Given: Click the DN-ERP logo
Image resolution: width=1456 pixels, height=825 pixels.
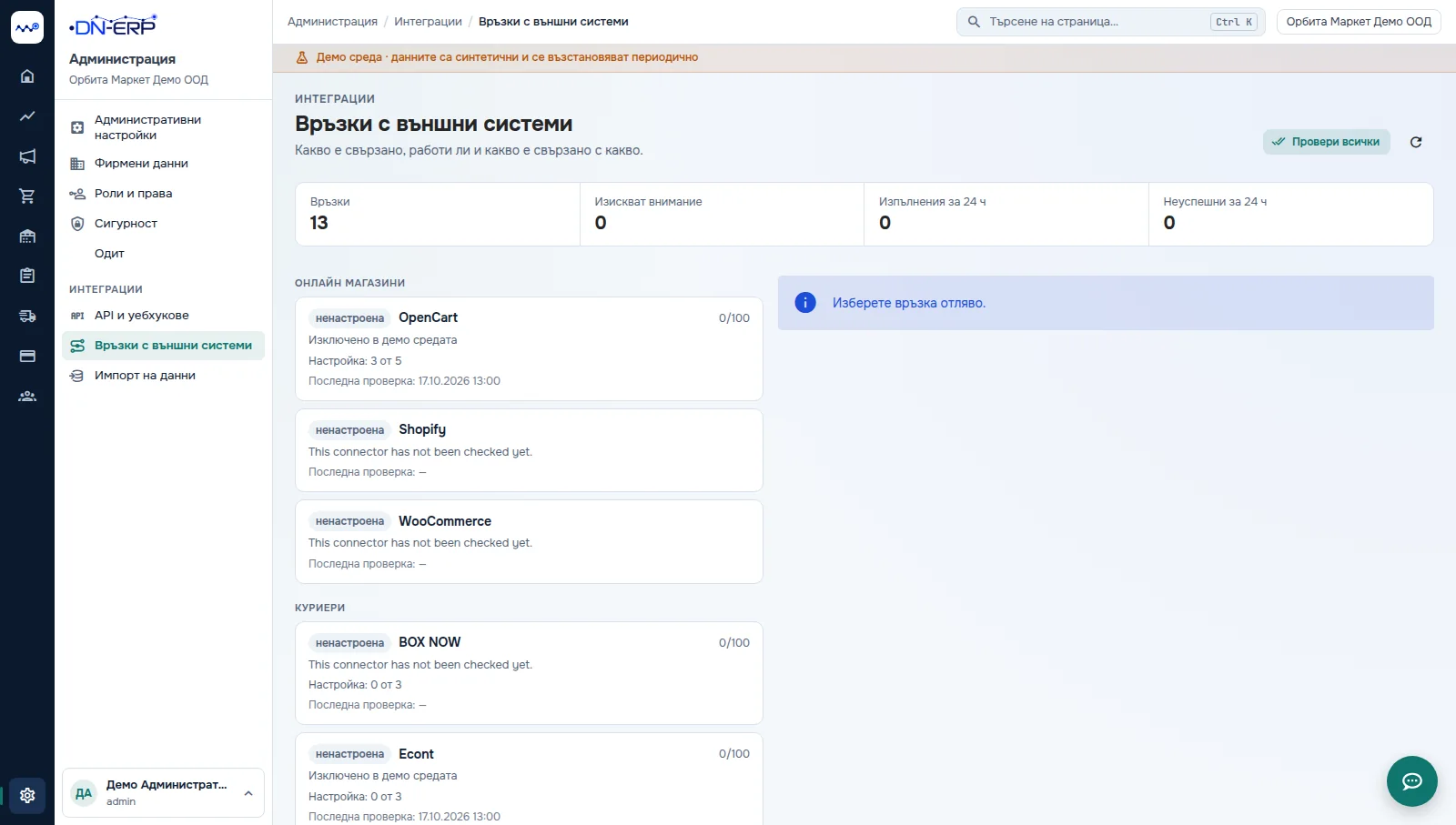Looking at the screenshot, I should pos(113,26).
